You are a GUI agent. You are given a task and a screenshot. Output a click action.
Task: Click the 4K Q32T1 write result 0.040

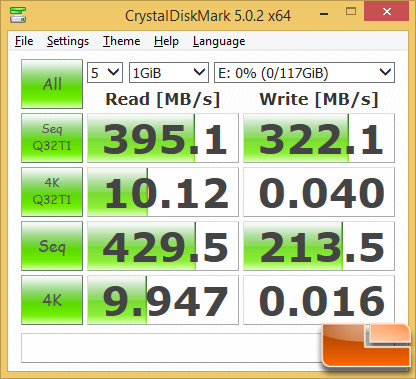319,192
